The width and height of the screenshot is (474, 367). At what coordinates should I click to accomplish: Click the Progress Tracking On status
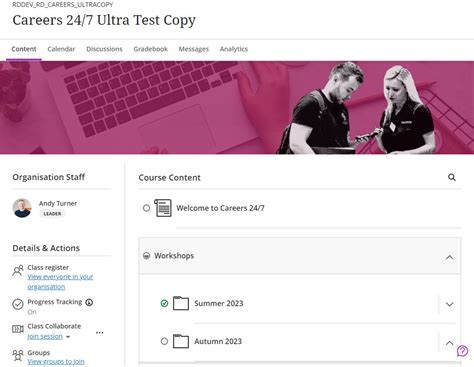[x=32, y=312]
